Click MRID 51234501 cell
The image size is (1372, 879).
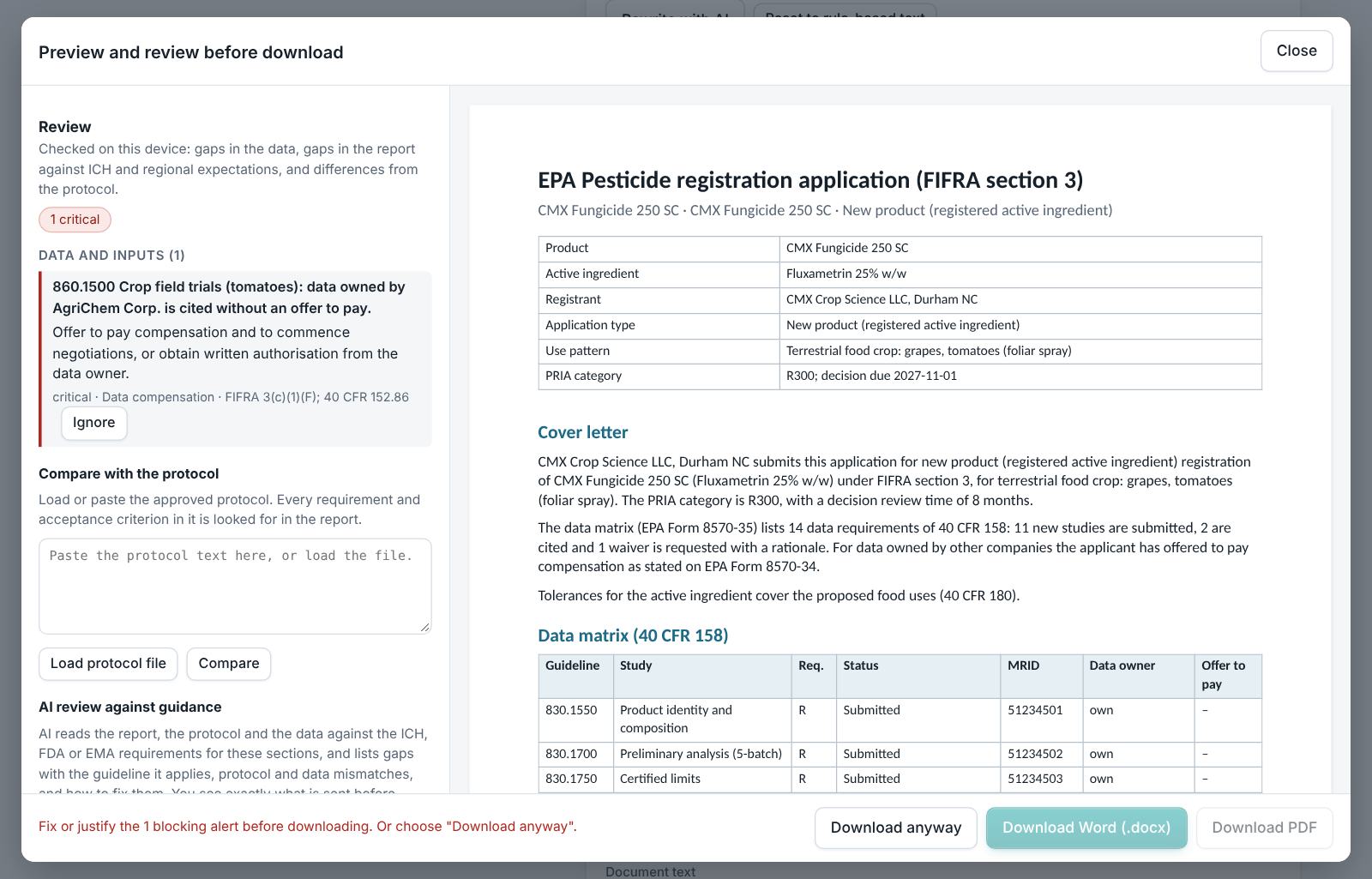[x=1041, y=719]
